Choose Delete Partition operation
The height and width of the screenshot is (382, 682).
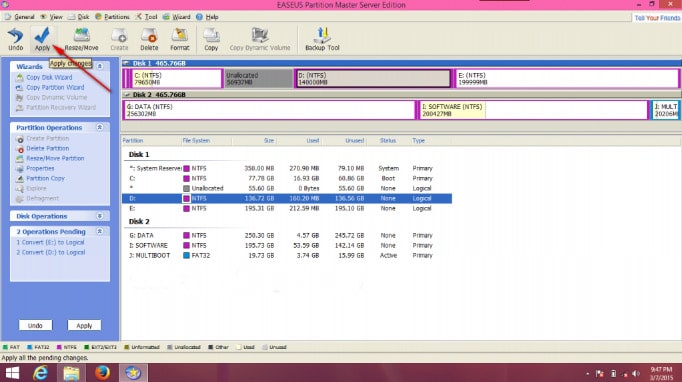pos(47,148)
